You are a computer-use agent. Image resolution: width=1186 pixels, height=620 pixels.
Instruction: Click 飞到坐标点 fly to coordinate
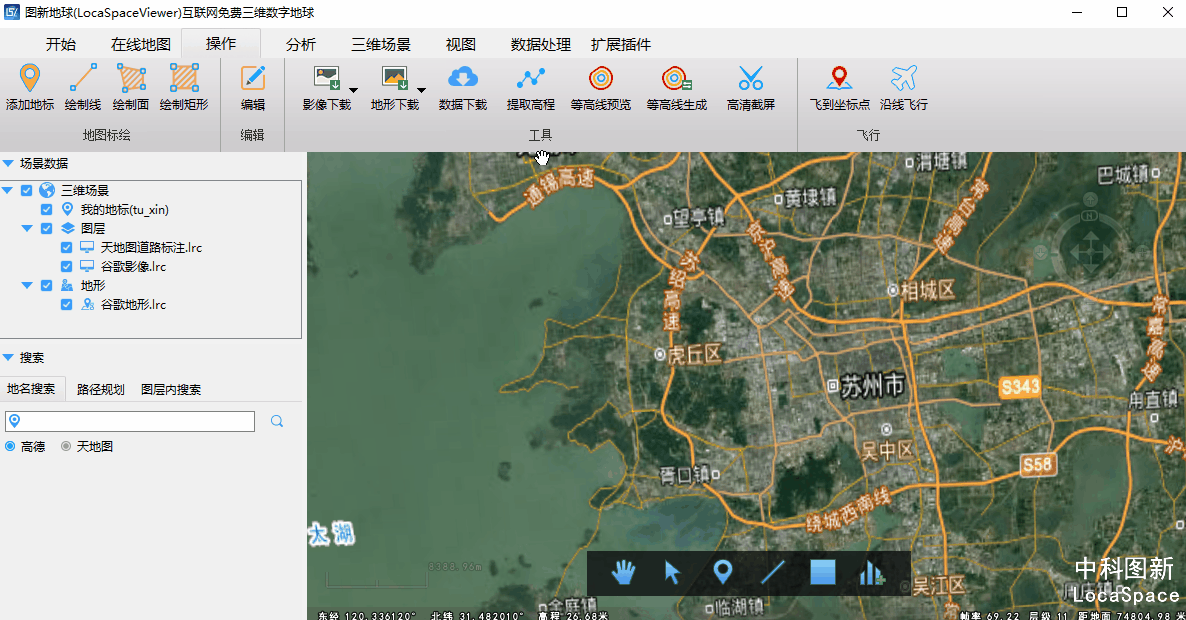pyautogui.click(x=839, y=87)
